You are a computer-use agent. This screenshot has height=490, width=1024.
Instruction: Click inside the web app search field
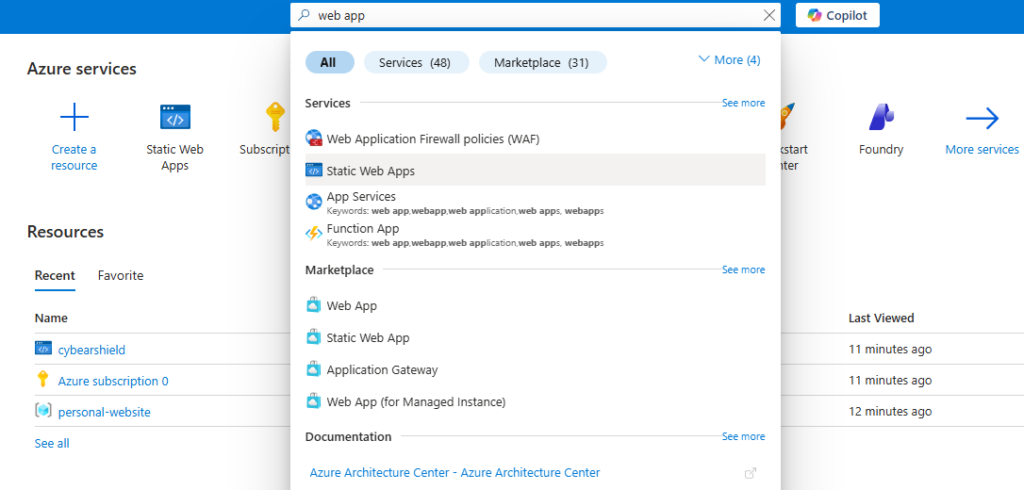tap(530, 15)
